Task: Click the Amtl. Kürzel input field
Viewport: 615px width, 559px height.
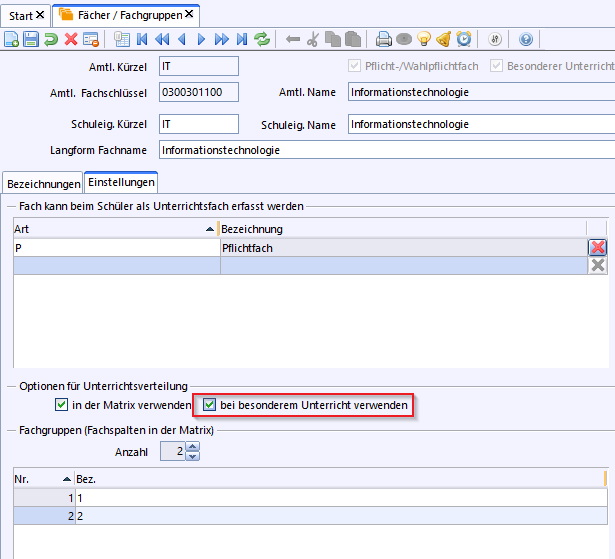Action: click(x=199, y=66)
